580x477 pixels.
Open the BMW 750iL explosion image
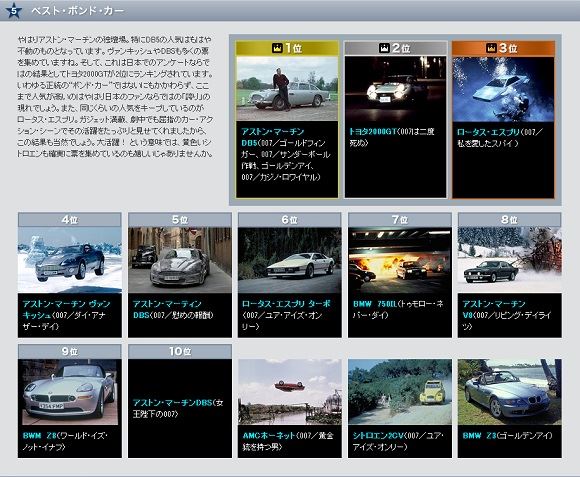point(400,260)
